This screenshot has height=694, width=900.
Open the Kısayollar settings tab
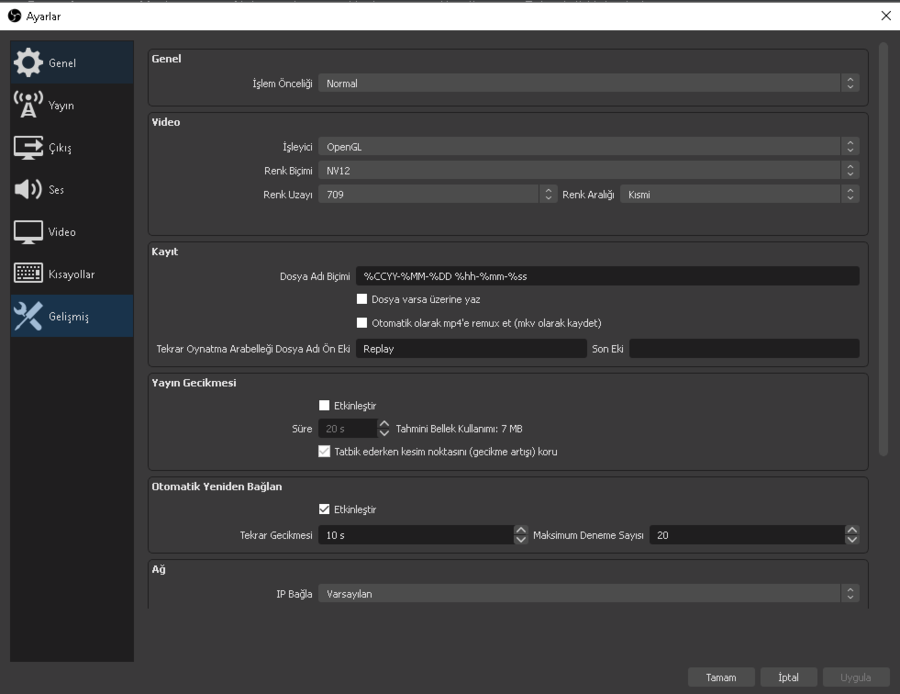72,274
